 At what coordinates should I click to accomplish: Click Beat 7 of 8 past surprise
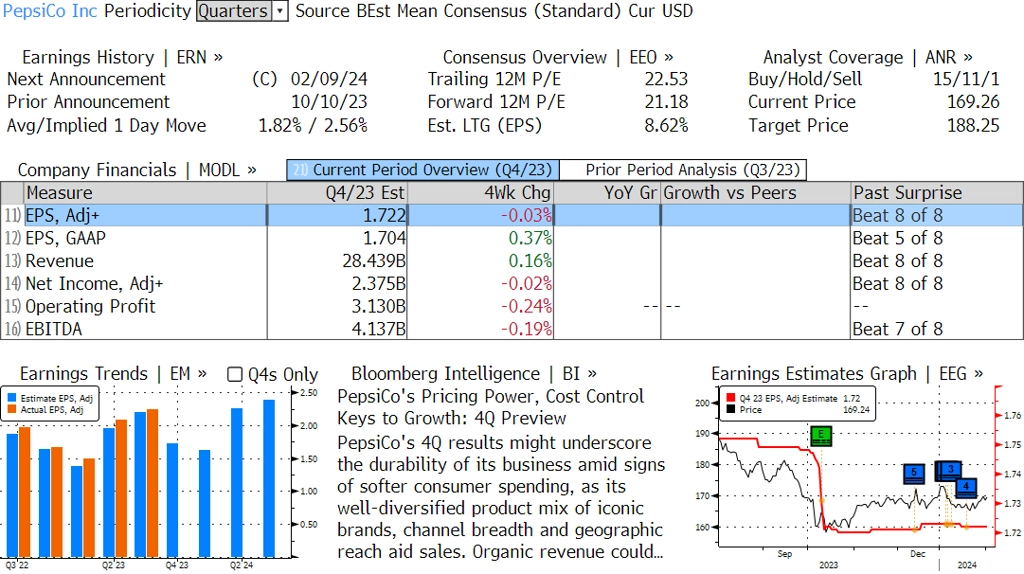(898, 329)
